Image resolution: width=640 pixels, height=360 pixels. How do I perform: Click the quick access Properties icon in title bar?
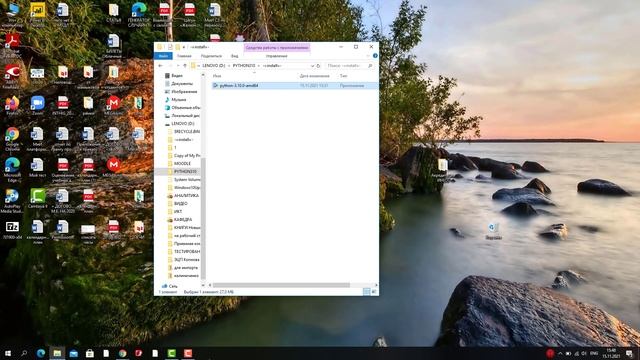point(170,47)
